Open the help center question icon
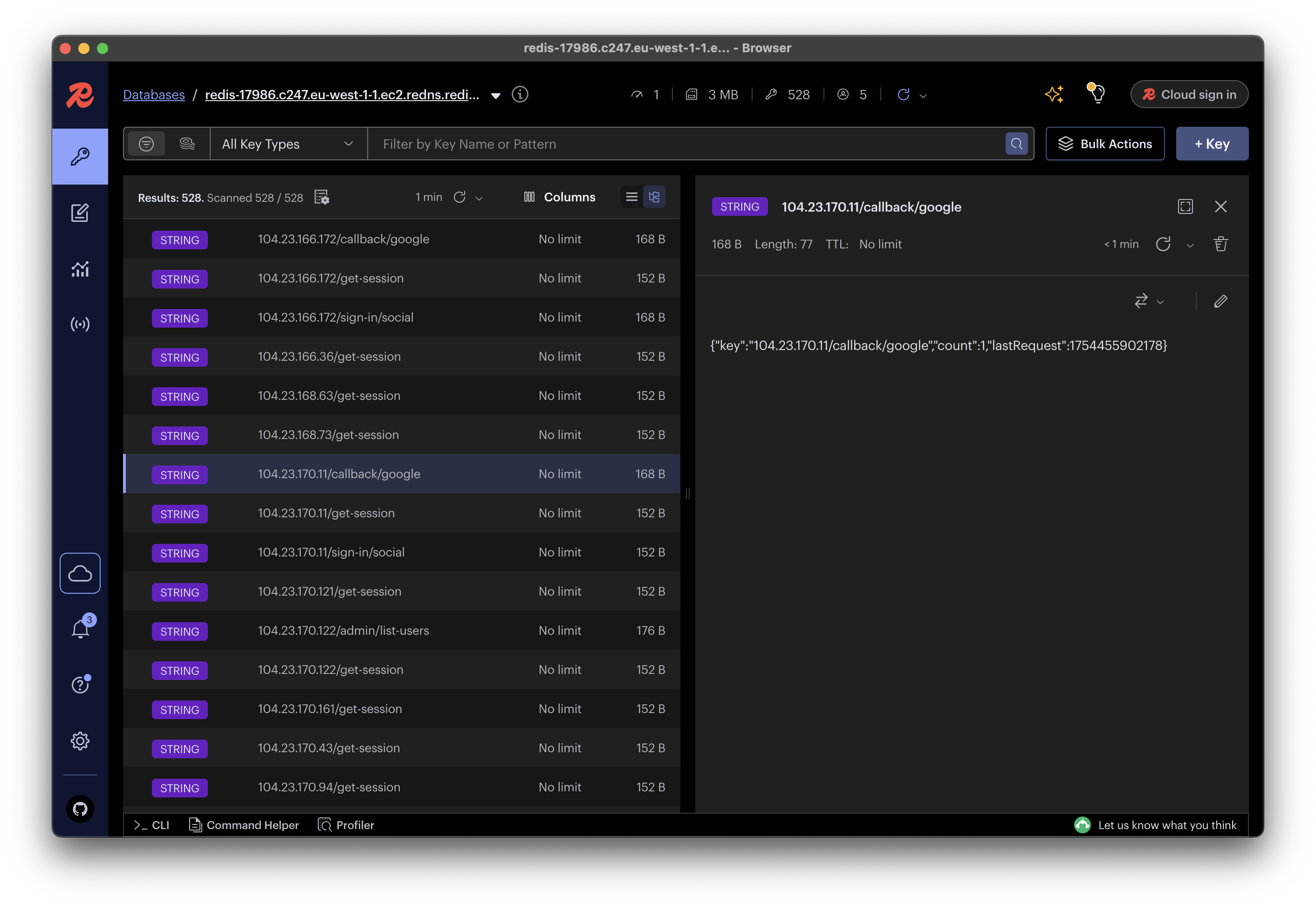 pos(80,684)
